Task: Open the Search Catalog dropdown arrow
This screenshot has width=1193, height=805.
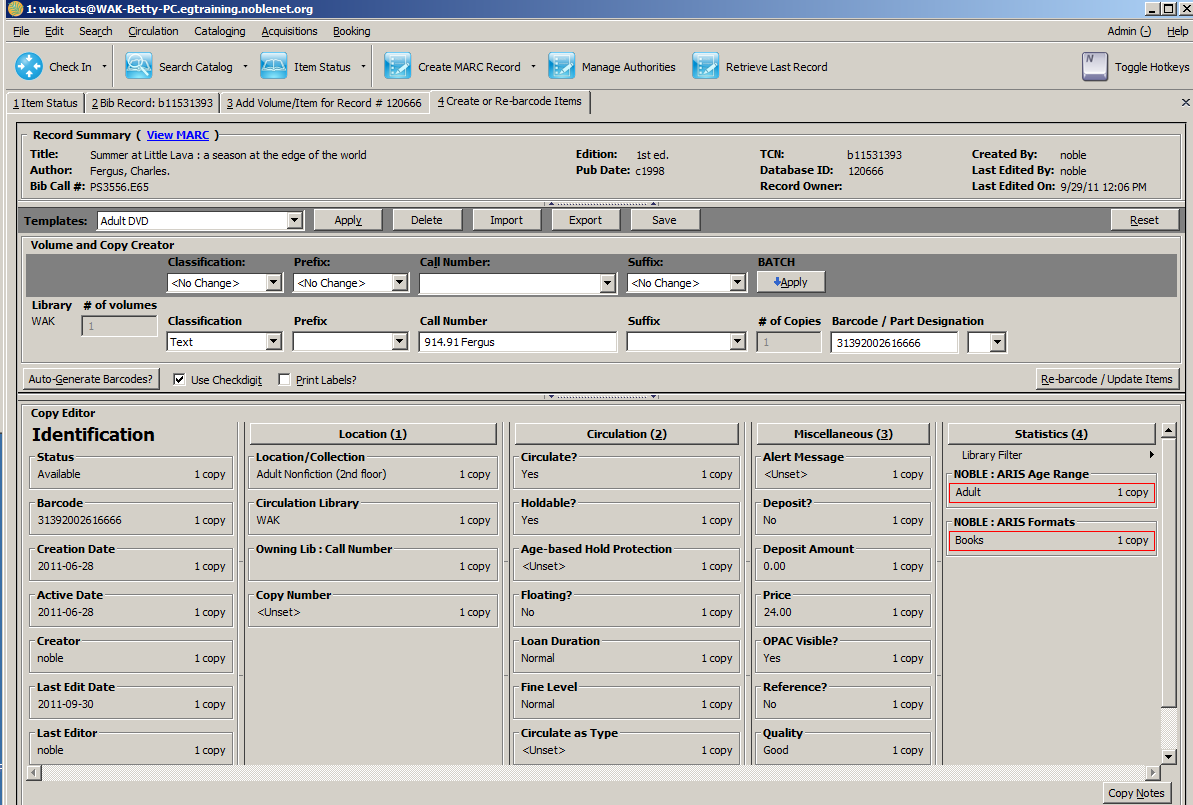Action: point(245,67)
